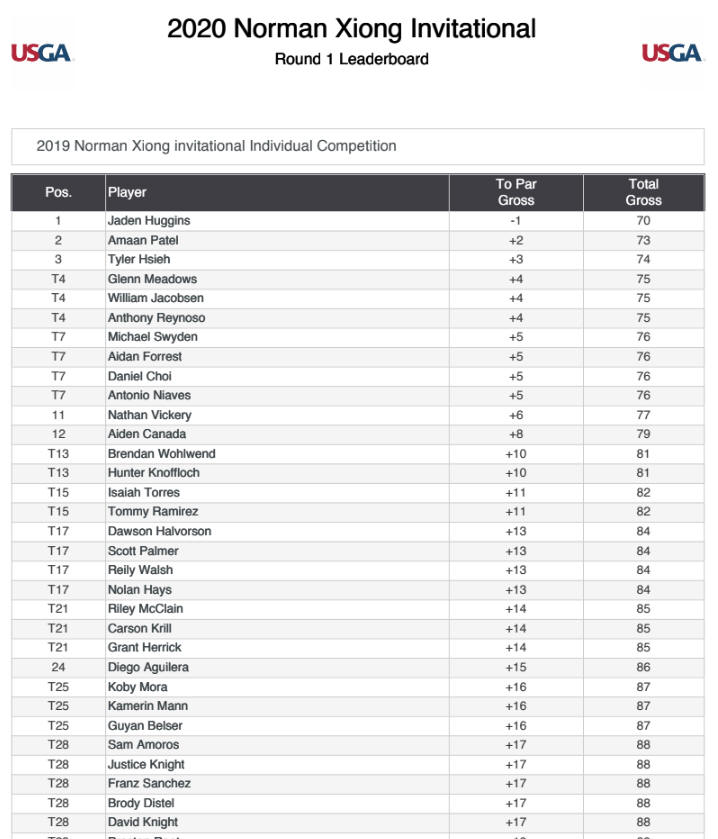Screen dimensions: 718x839
Task: Click Dawson Halvorson's name
Action: coord(159,531)
